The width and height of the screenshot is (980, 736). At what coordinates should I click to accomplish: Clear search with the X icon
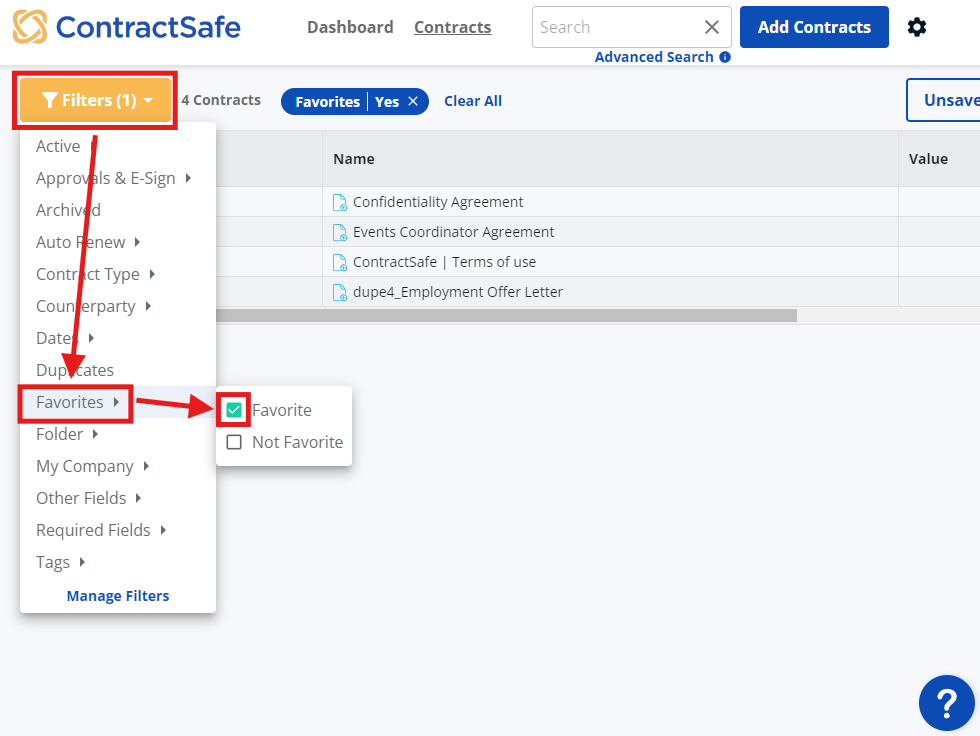[711, 27]
